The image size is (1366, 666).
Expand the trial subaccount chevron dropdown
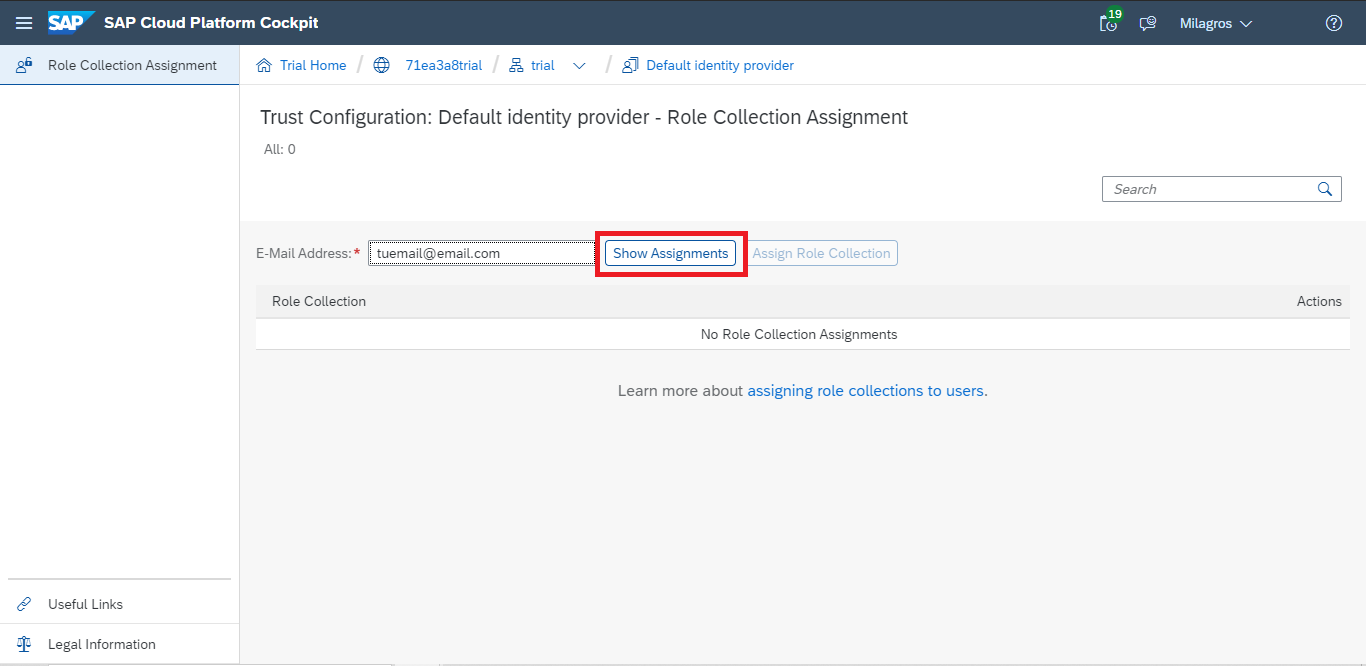coord(579,65)
